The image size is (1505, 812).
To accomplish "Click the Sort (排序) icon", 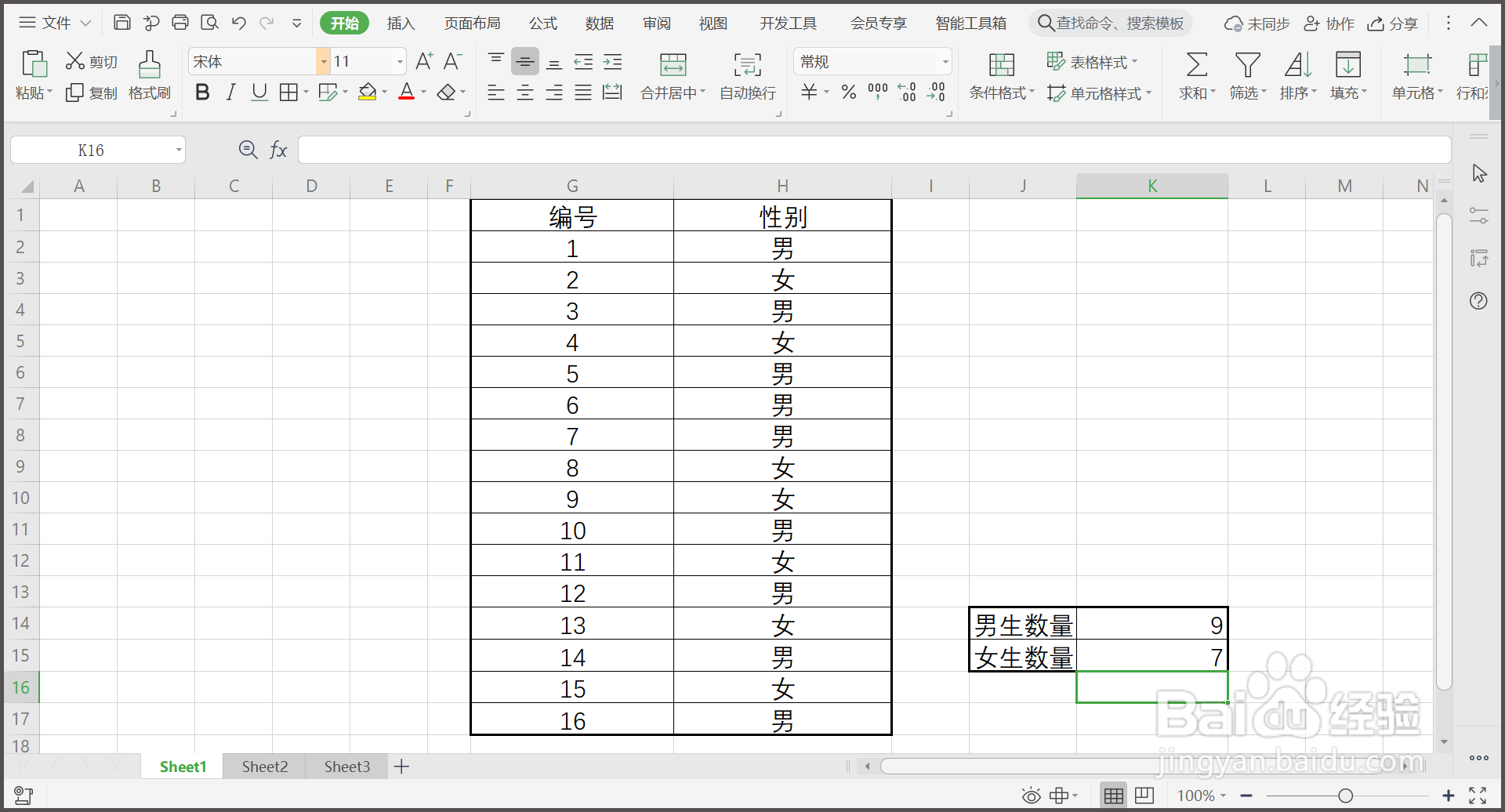I will click(1298, 63).
